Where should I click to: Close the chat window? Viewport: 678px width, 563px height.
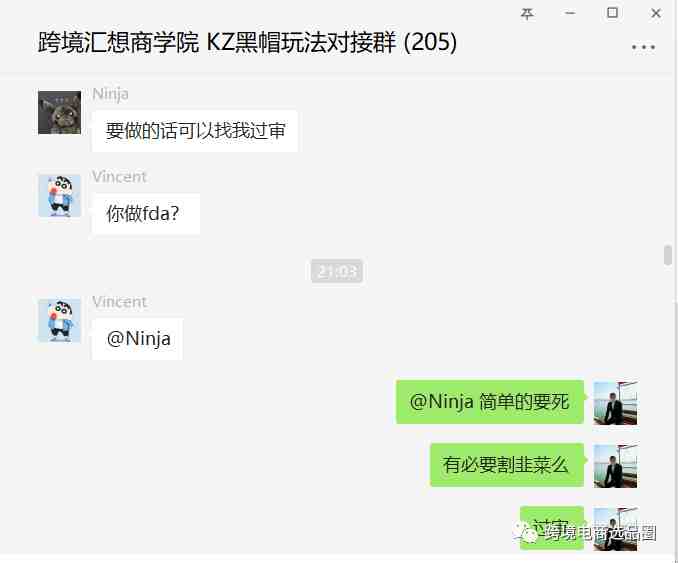click(x=656, y=14)
